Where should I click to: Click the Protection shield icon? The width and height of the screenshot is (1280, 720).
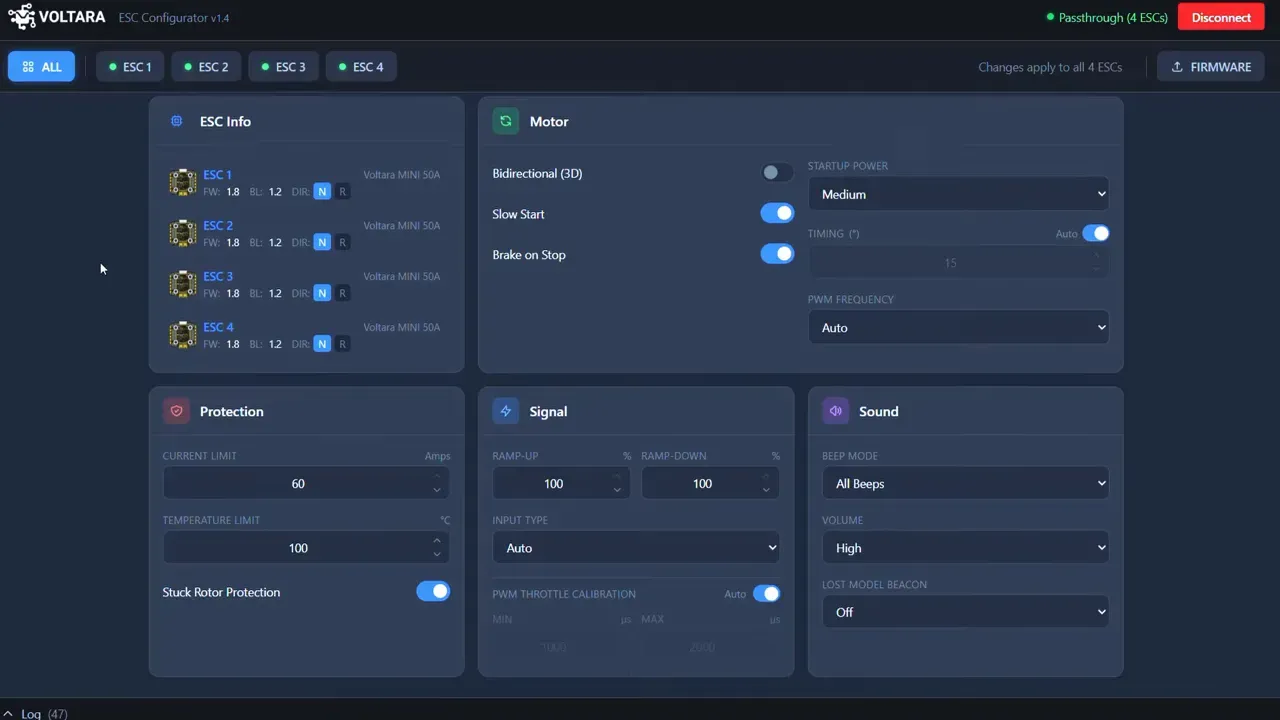(176, 411)
